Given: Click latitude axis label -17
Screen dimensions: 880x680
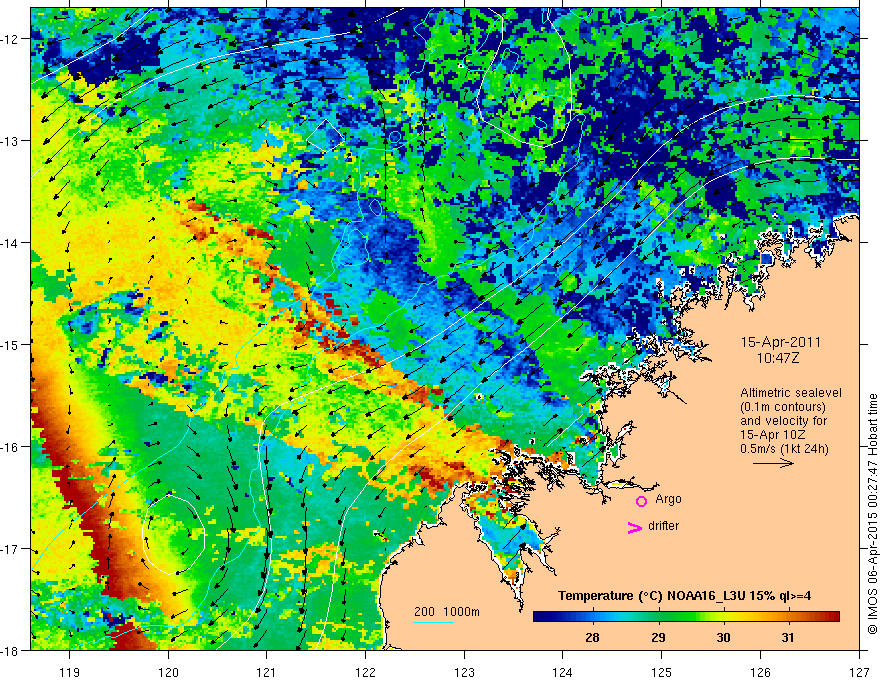Looking at the screenshot, I should coord(10,548).
